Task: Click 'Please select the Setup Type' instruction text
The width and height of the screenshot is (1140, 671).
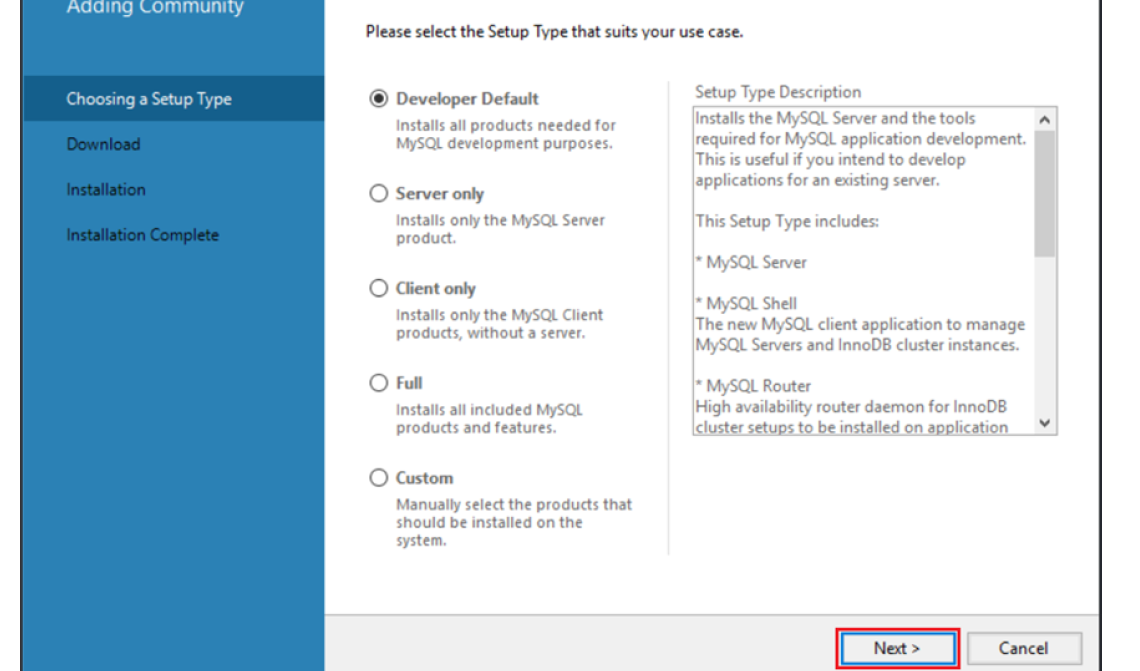Action: click(x=554, y=32)
